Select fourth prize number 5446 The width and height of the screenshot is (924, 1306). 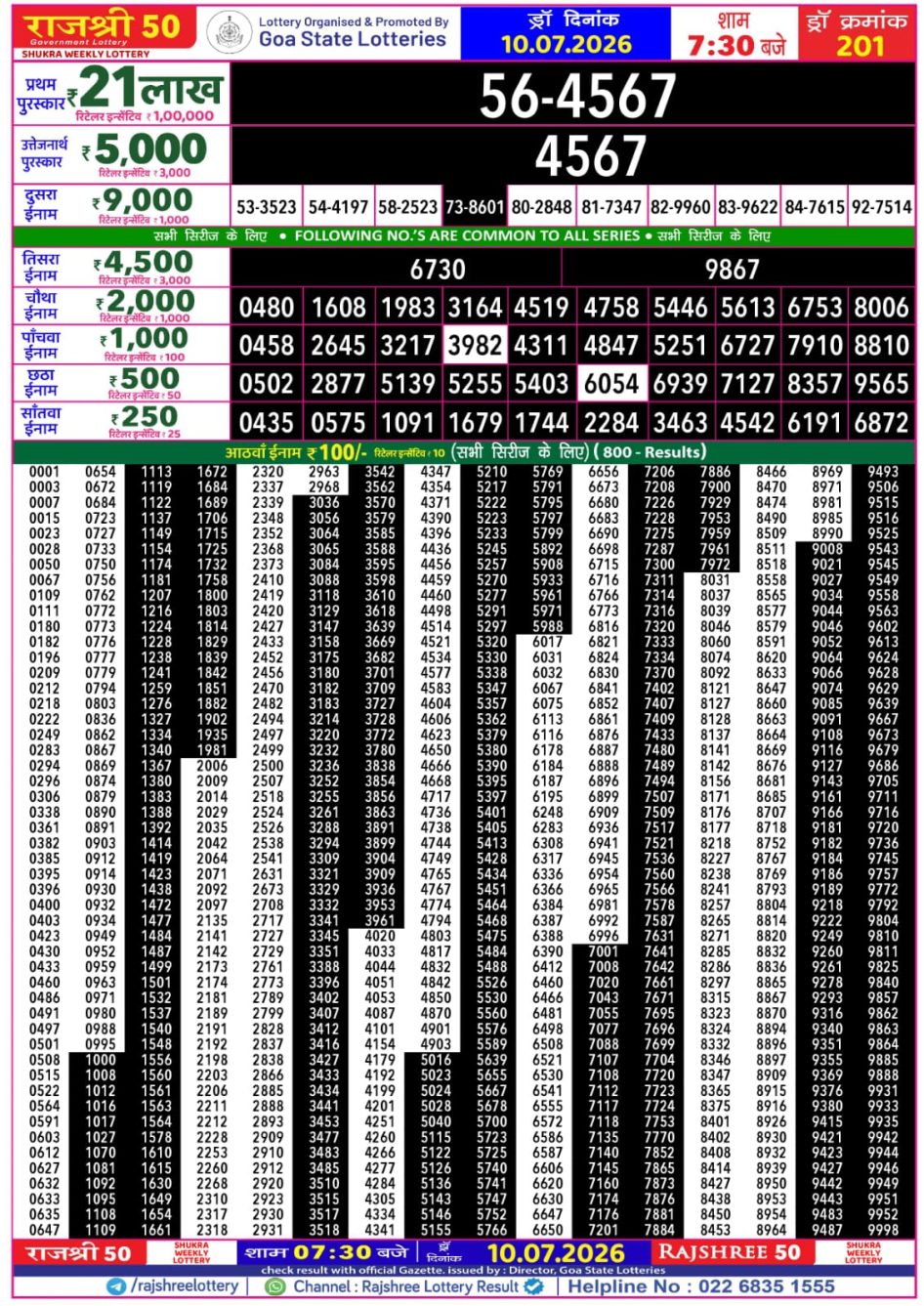(x=681, y=308)
